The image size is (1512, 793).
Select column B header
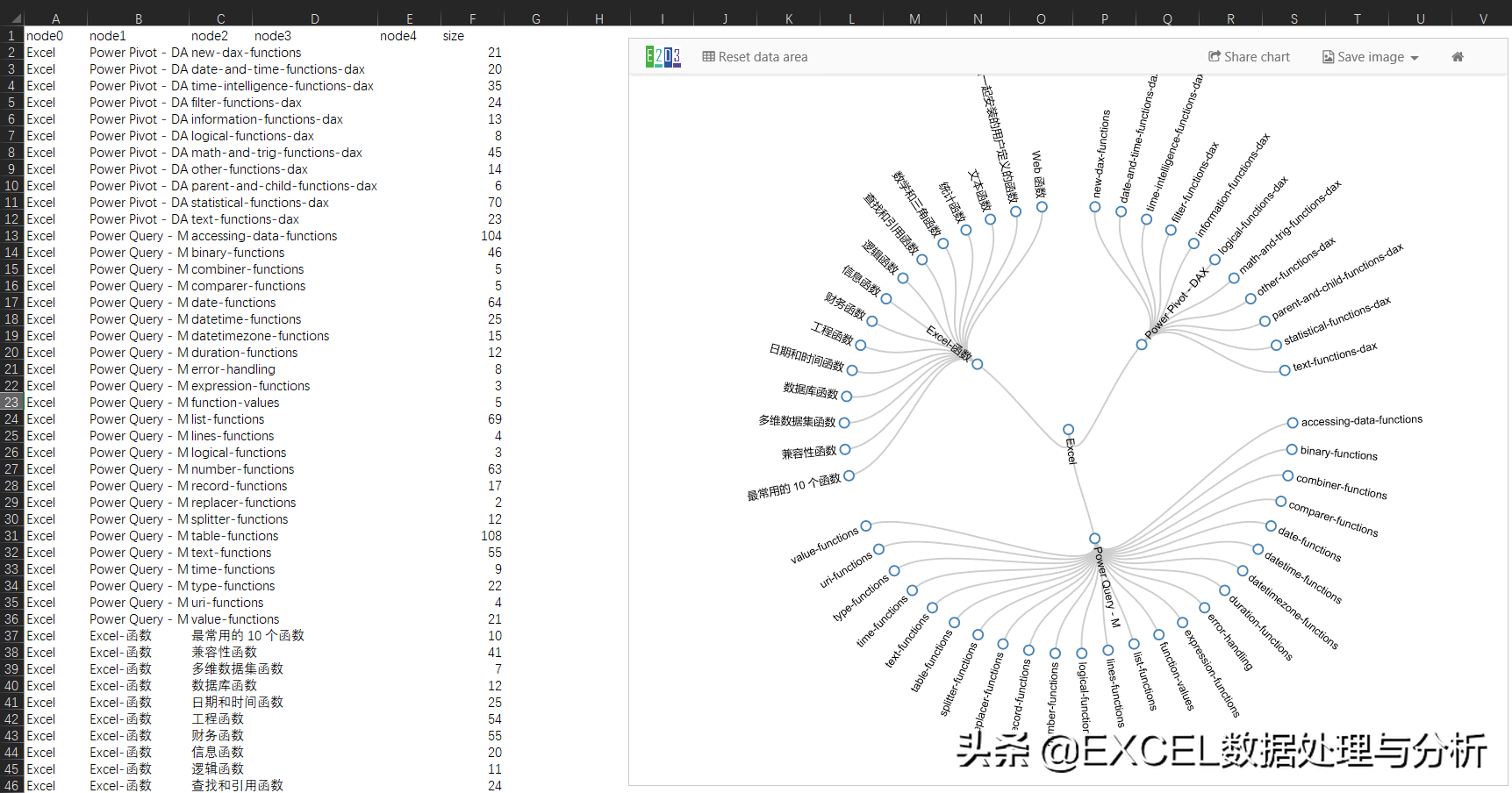138,18
